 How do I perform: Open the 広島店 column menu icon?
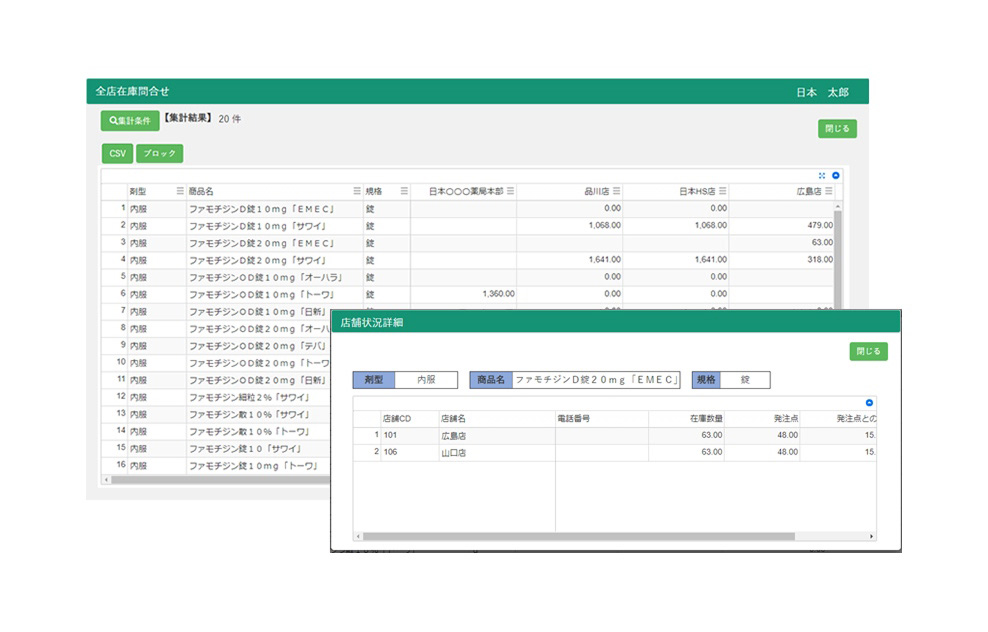pyautogui.click(x=829, y=191)
